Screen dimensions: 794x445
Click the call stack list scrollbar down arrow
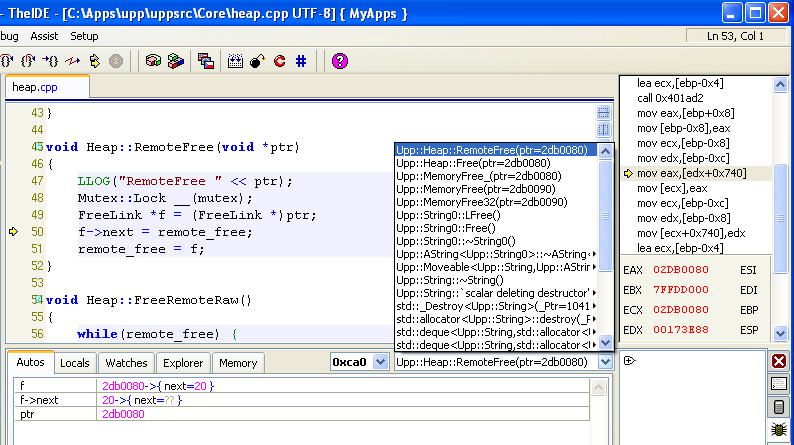604,343
